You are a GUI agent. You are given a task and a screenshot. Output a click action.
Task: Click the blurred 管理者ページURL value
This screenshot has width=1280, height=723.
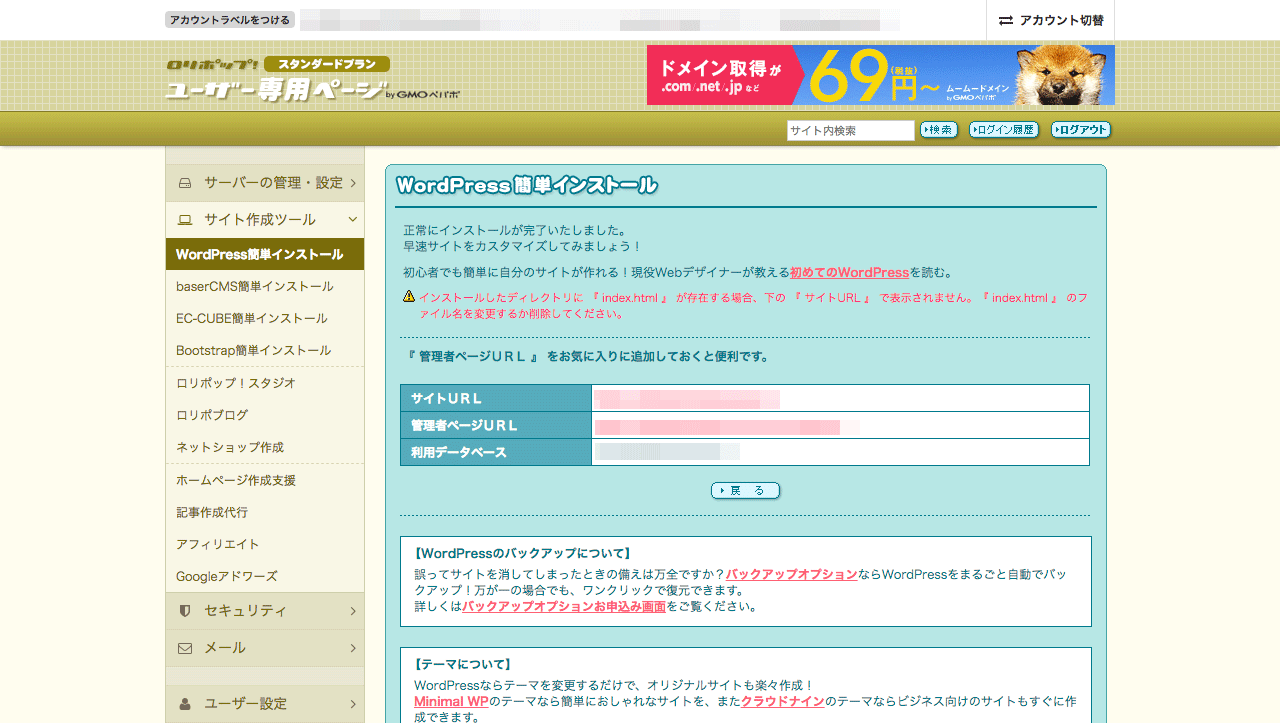pyautogui.click(x=727, y=427)
